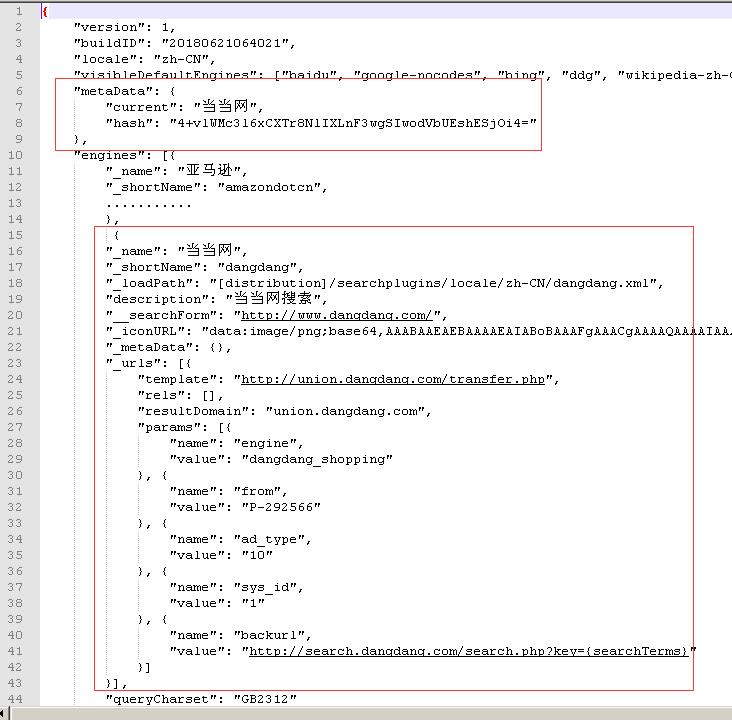Click the value "1" on line 38

pyautogui.click(x=253, y=603)
